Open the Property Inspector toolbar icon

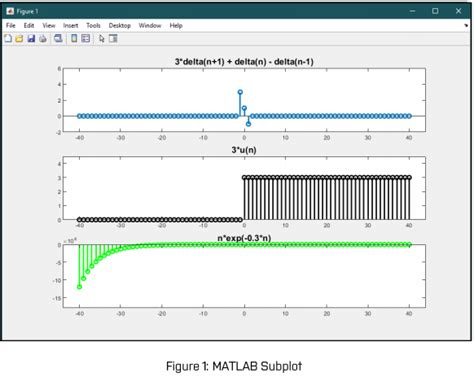click(113, 38)
